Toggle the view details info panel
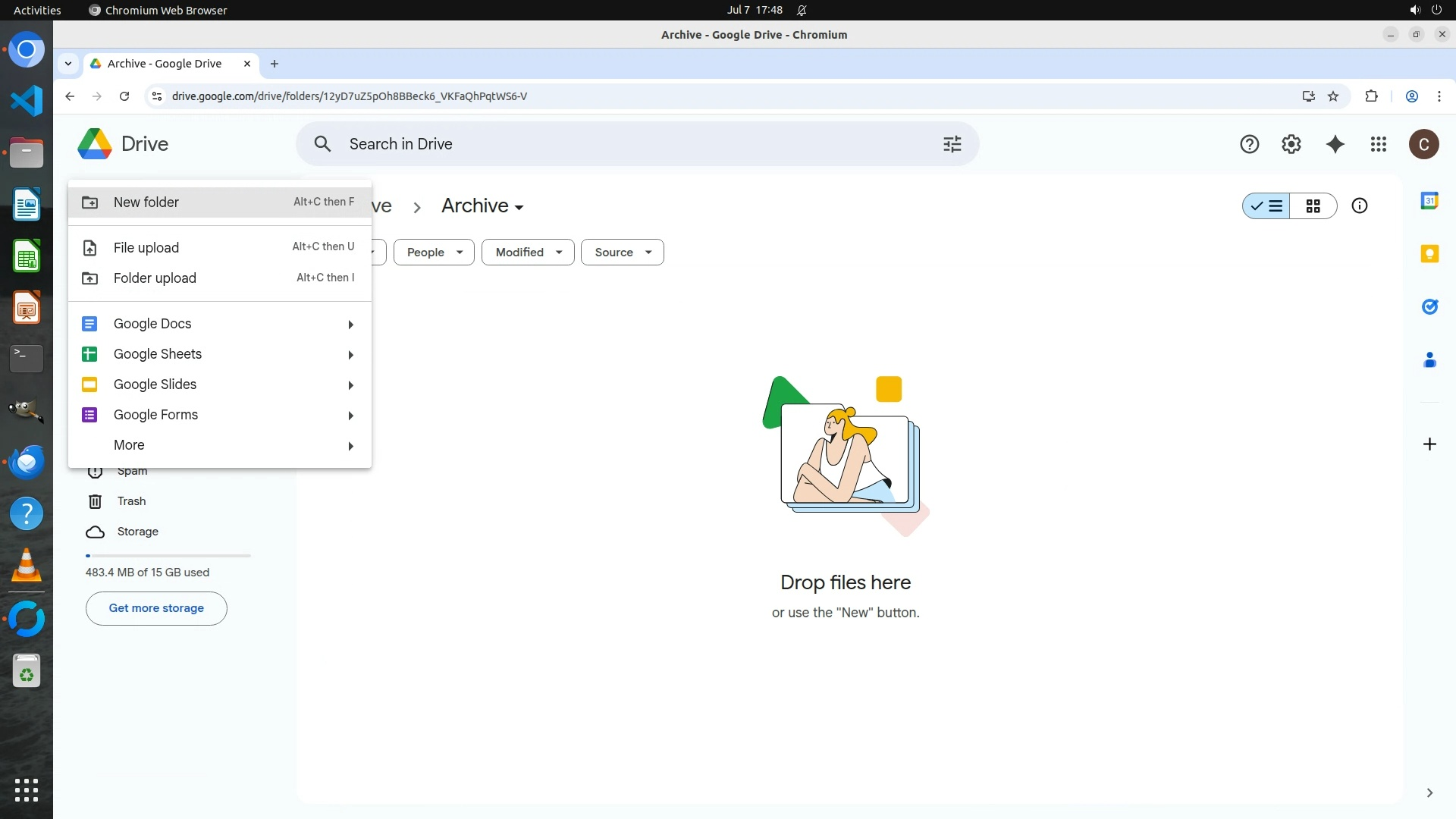Viewport: 1456px width, 819px height. click(x=1359, y=206)
